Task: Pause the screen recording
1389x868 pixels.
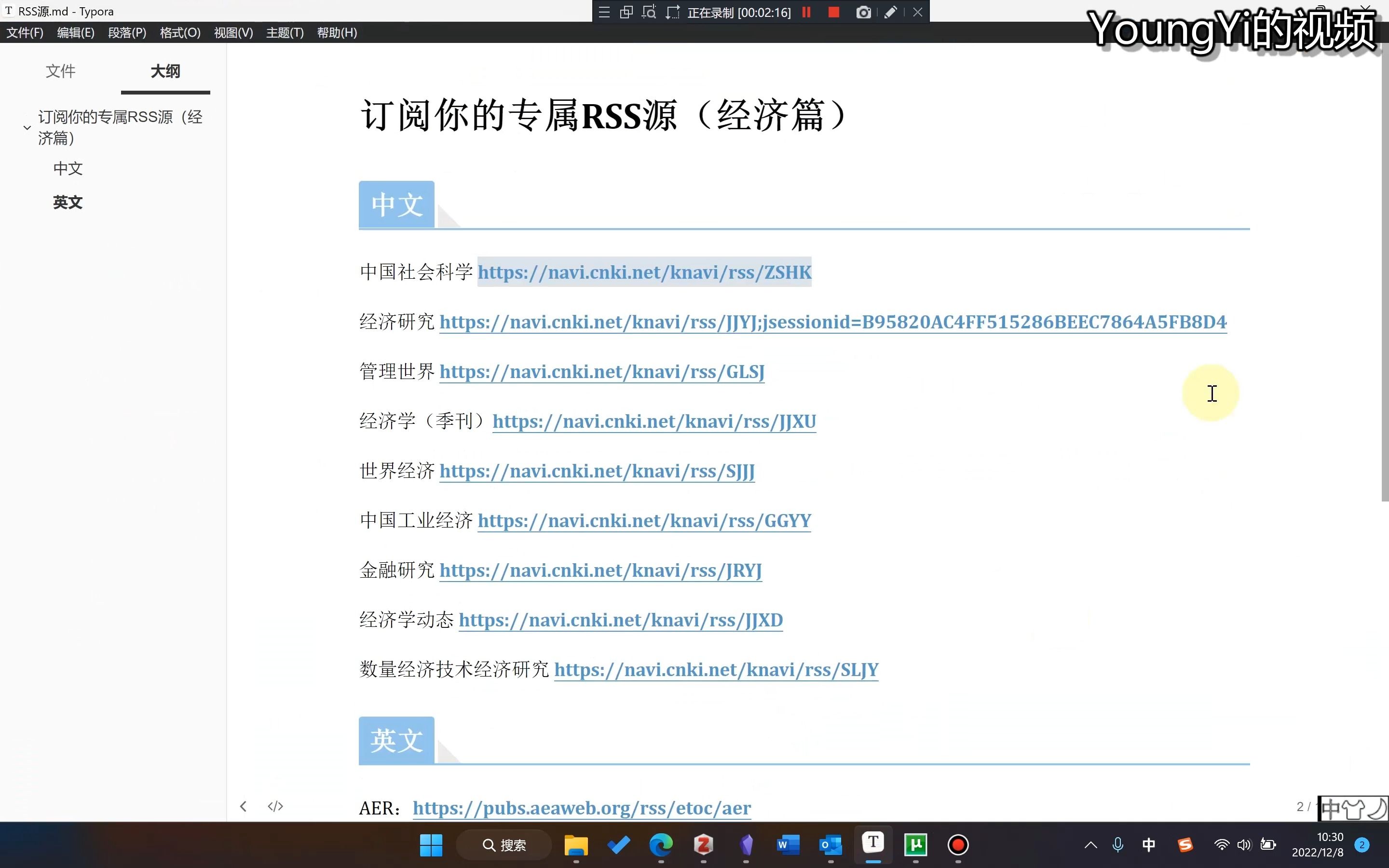Action: 806,12
